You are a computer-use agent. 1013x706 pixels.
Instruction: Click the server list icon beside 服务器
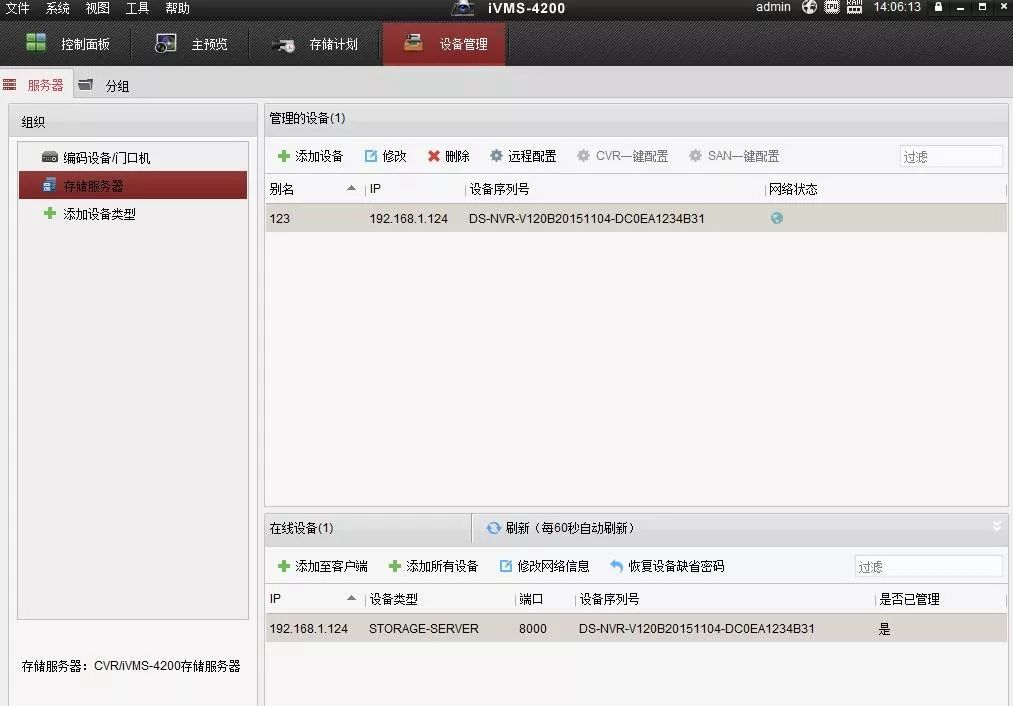[x=10, y=85]
